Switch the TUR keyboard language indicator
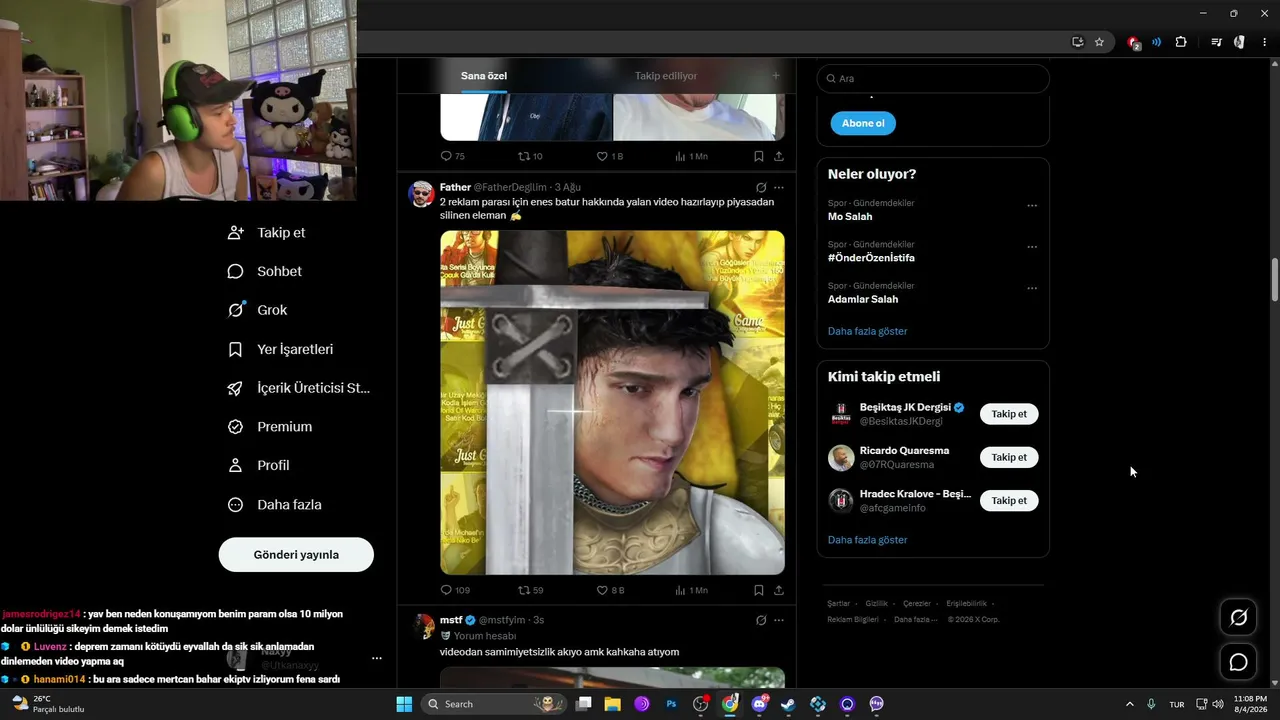The width and height of the screenshot is (1280, 720). (x=1177, y=704)
